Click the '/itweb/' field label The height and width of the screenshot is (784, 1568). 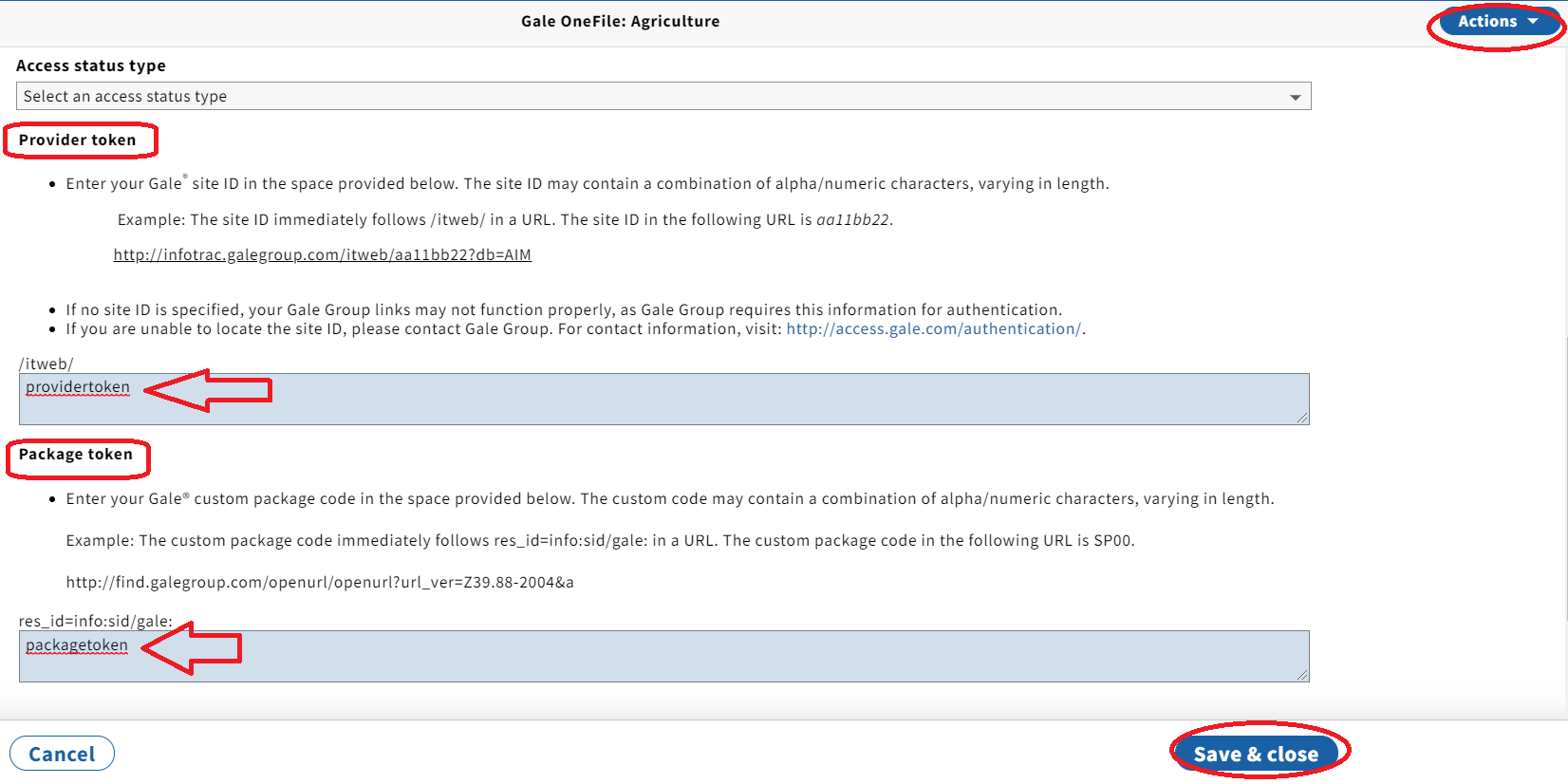47,364
